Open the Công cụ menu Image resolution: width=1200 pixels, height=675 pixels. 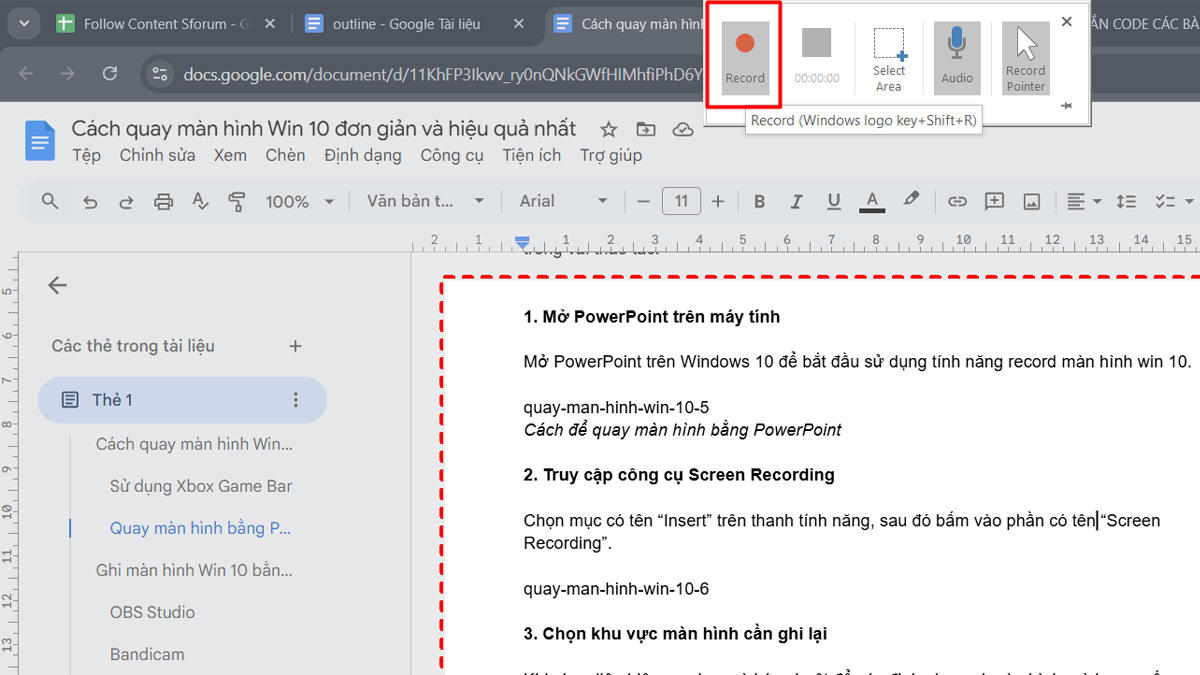(452, 155)
